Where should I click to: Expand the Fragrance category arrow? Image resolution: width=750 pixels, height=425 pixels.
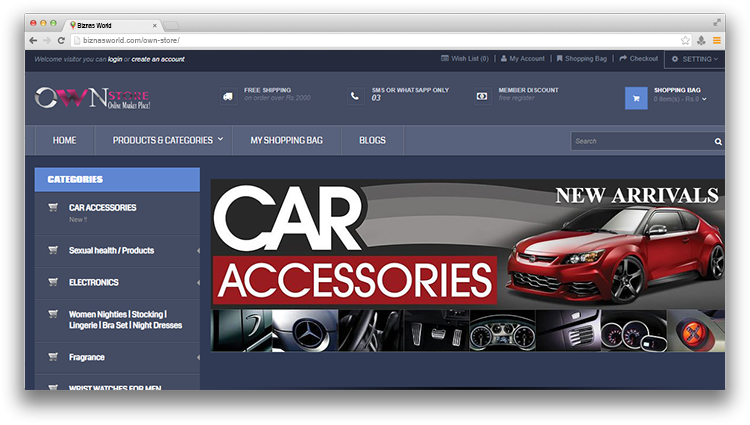197,357
